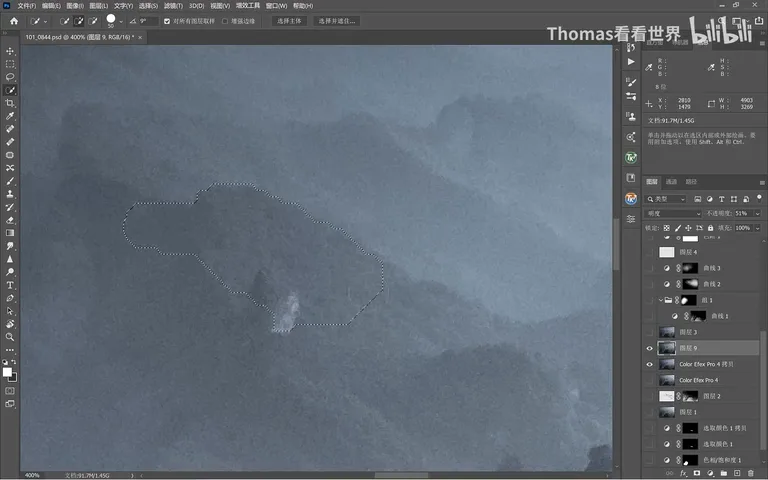Click the Add layer mask icon
Image resolution: width=768 pixels, height=480 pixels.
(x=696, y=473)
